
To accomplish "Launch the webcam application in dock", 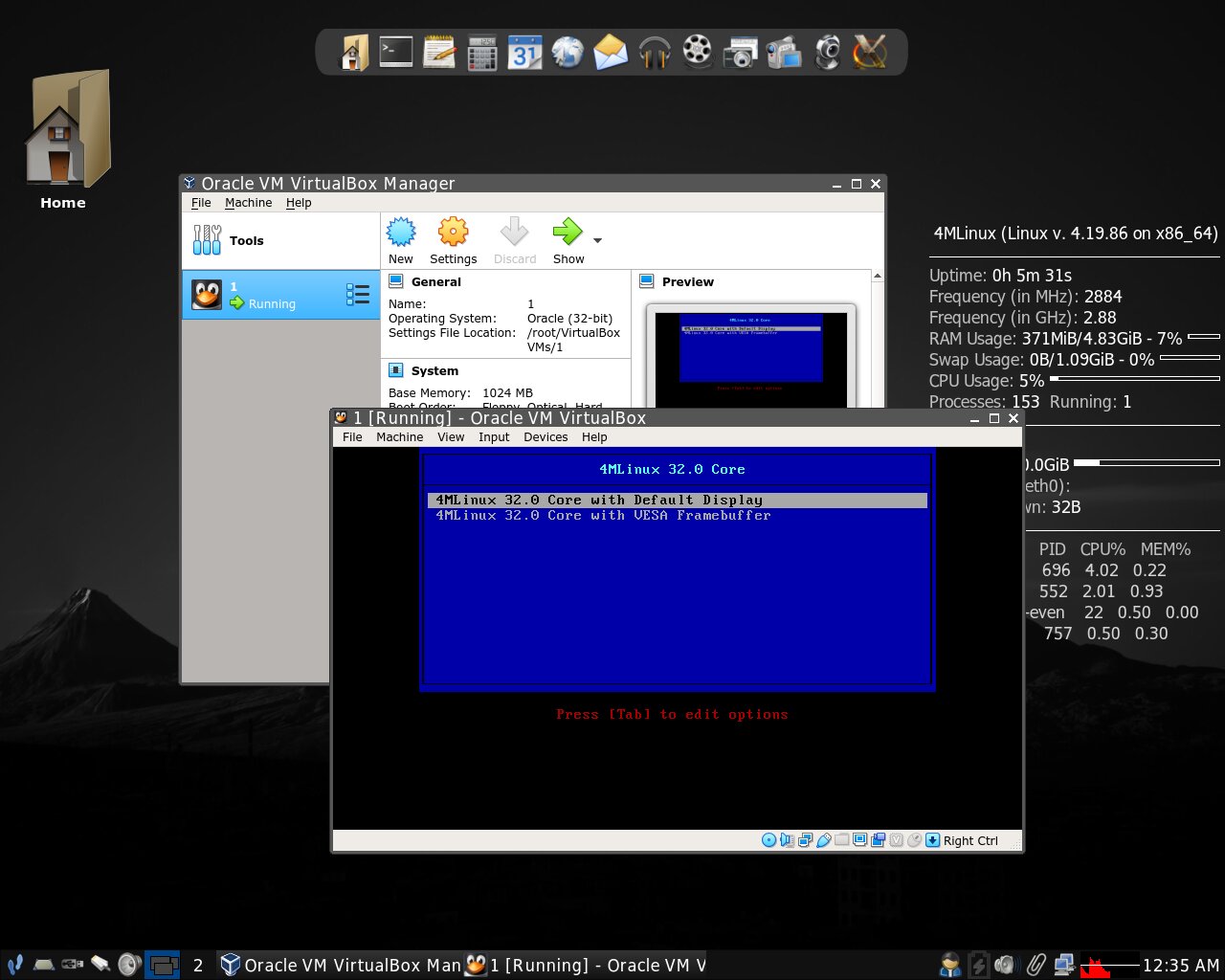I will point(827,53).
